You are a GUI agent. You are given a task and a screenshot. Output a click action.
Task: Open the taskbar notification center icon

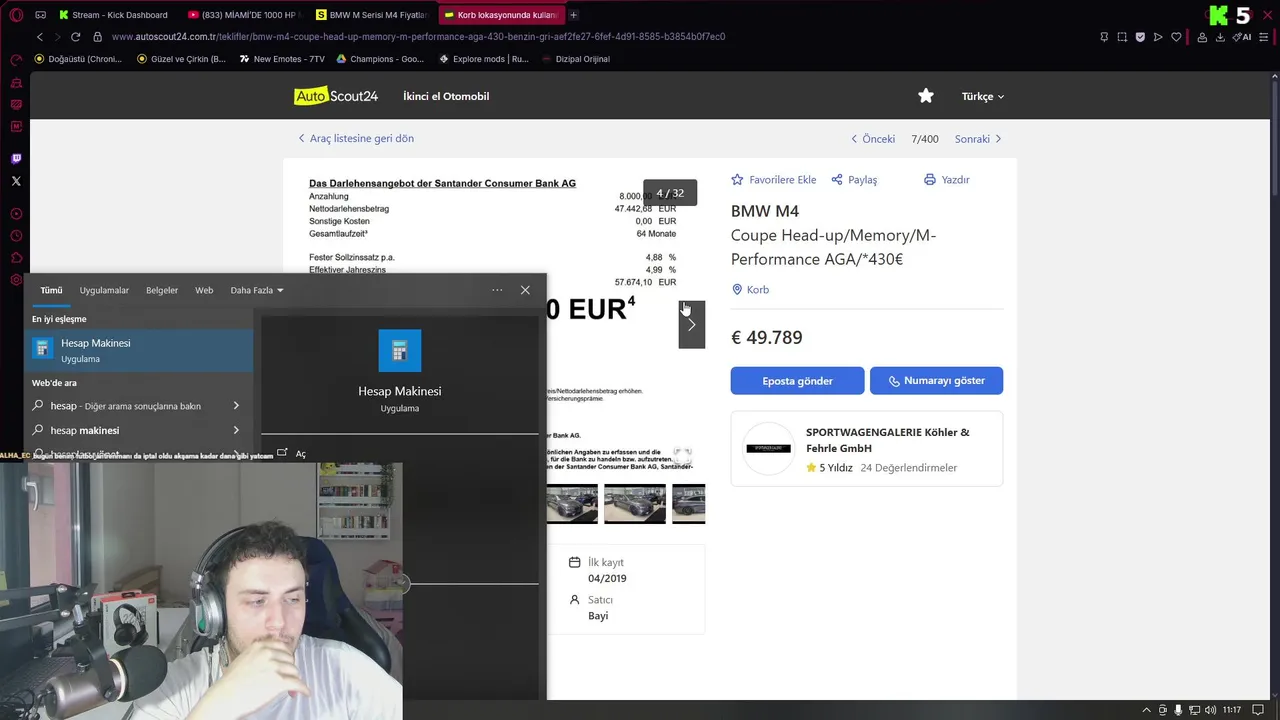[1259, 710]
